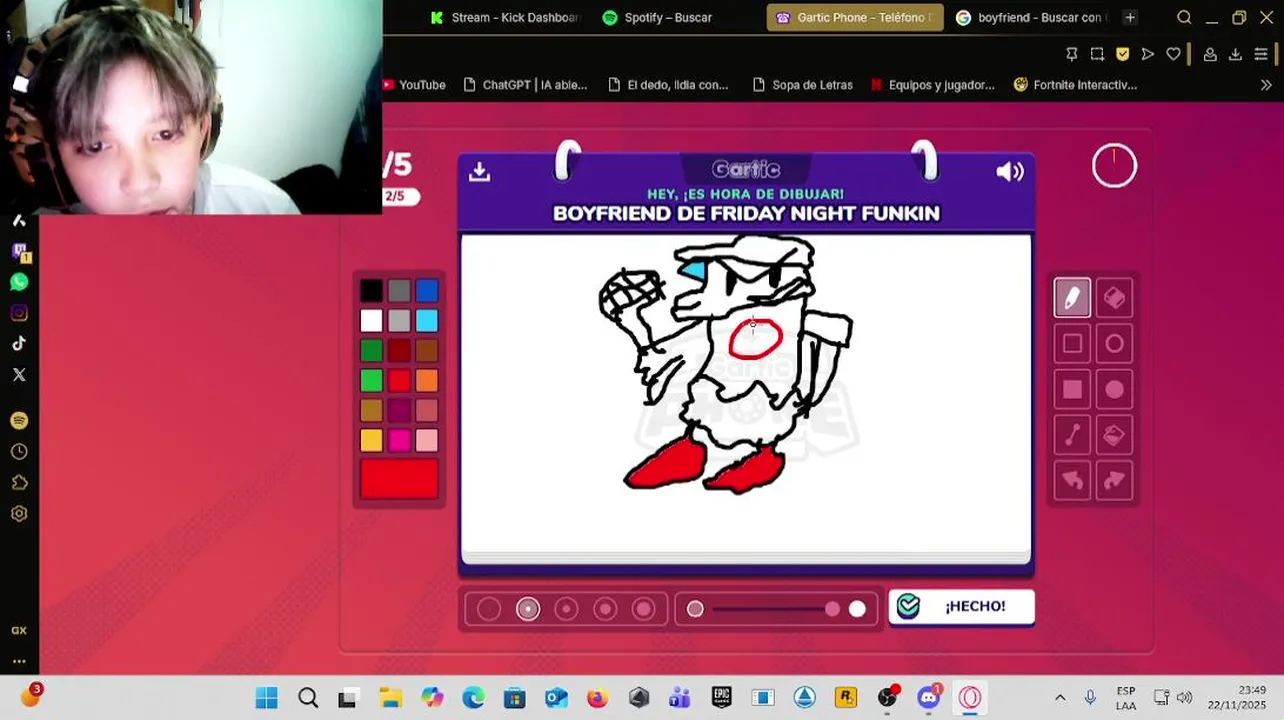Screen dimensions: 1284x720
Task: Open the Windows Start menu
Action: click(x=267, y=698)
